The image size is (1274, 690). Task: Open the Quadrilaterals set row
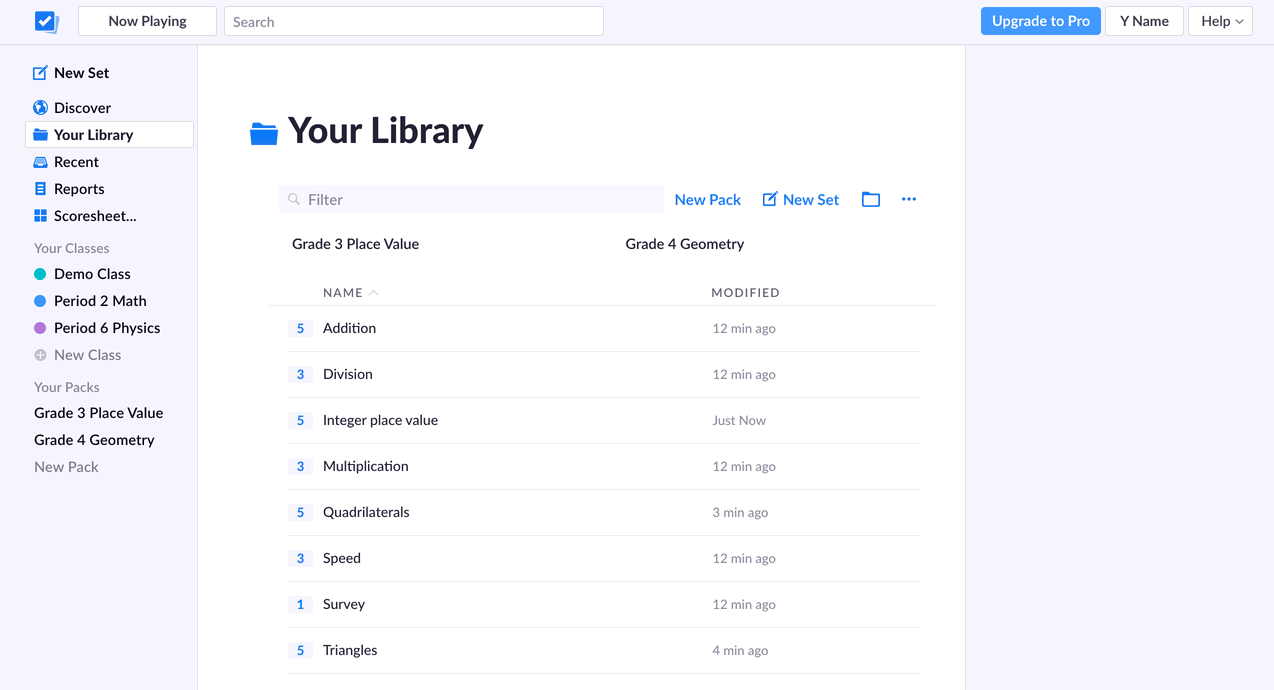(x=366, y=512)
